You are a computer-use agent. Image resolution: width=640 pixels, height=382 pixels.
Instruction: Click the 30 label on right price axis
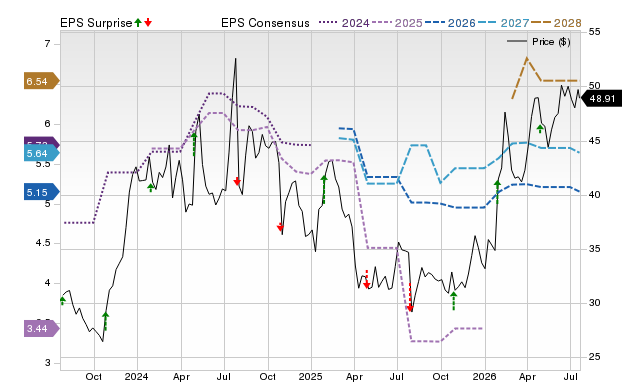click(595, 303)
